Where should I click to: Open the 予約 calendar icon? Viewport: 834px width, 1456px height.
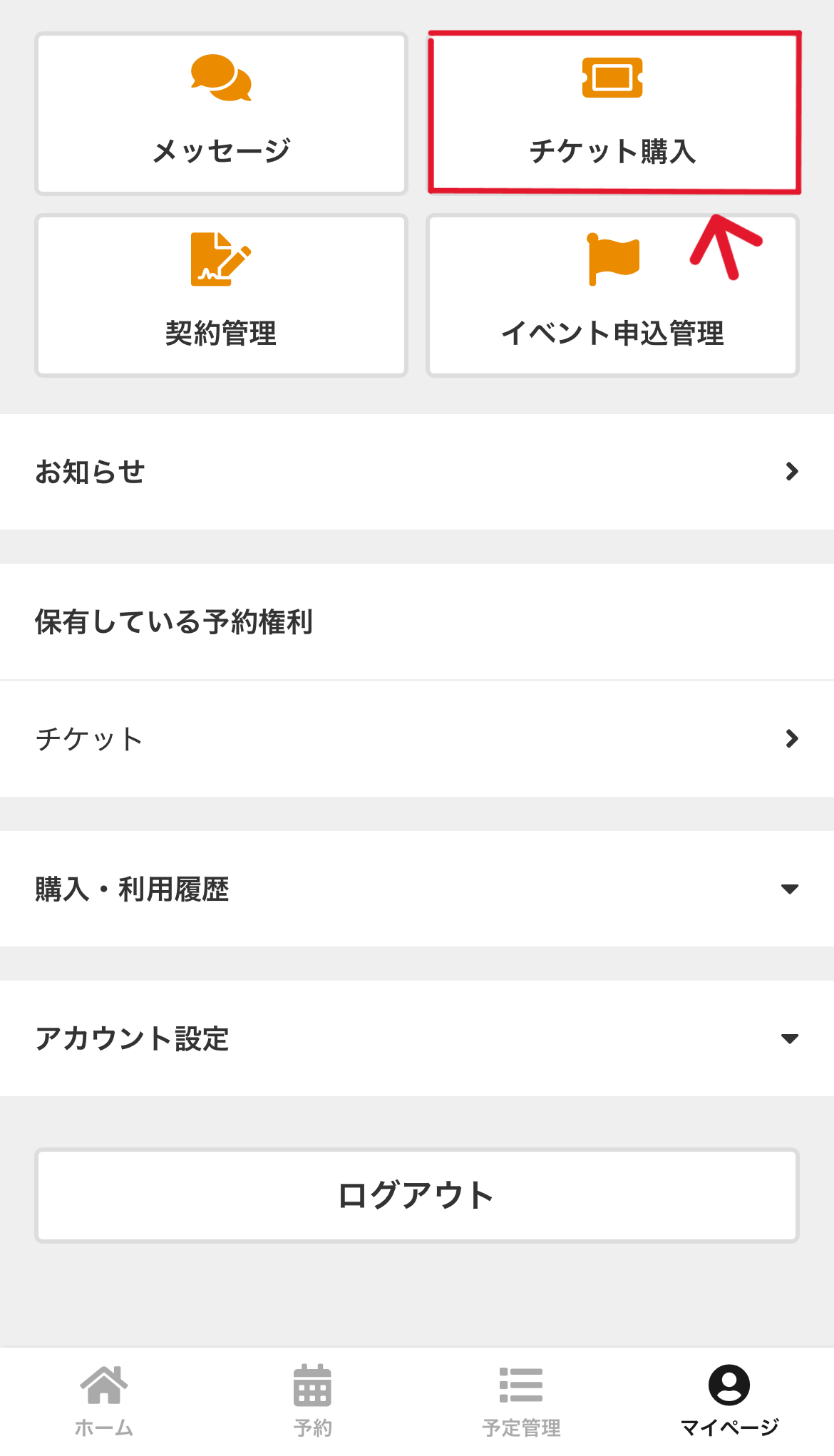tap(312, 1385)
